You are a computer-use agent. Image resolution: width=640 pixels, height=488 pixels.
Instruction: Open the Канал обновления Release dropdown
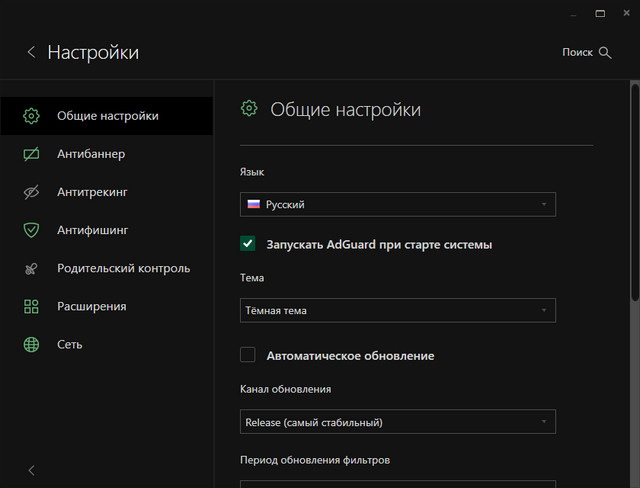(x=398, y=422)
